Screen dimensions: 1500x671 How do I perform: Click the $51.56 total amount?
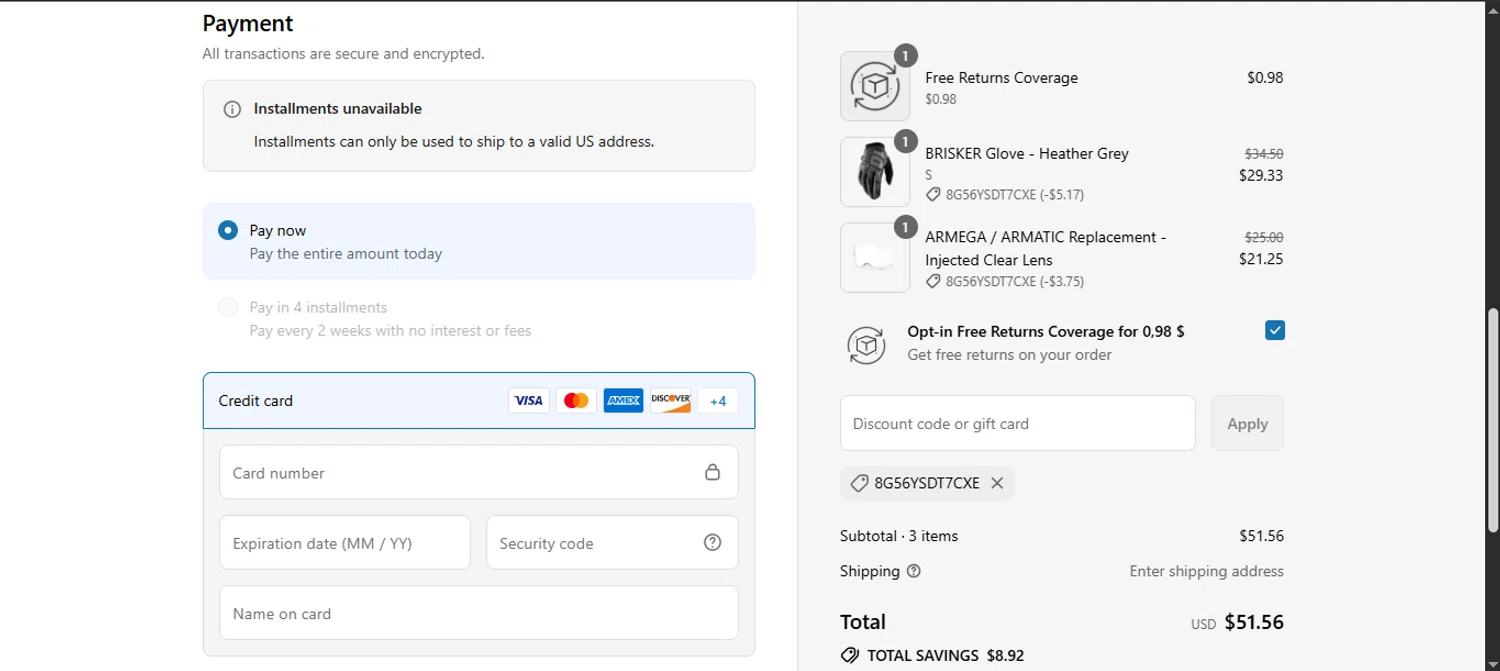pyautogui.click(x=1254, y=622)
